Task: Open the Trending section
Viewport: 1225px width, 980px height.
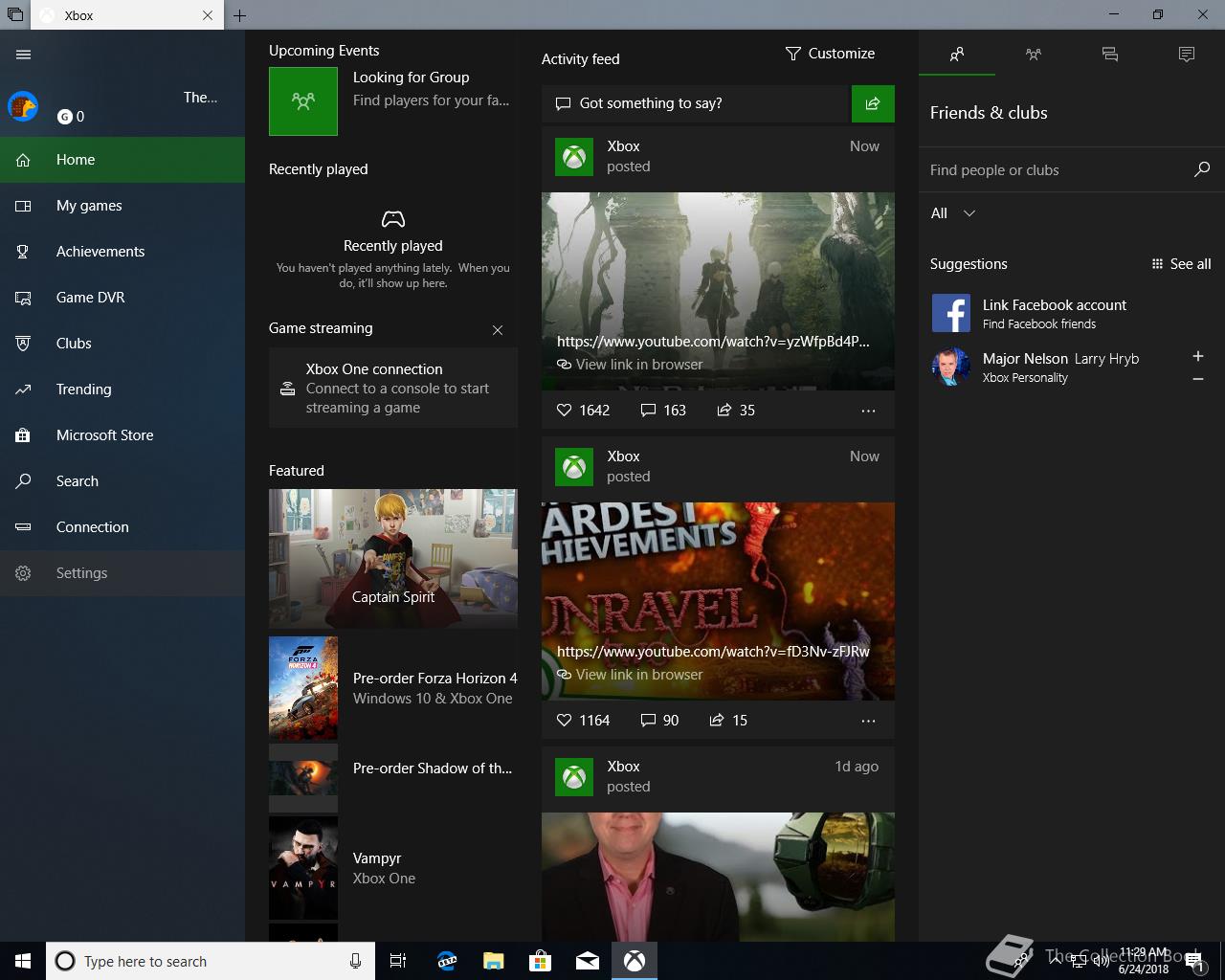Action: click(122, 390)
